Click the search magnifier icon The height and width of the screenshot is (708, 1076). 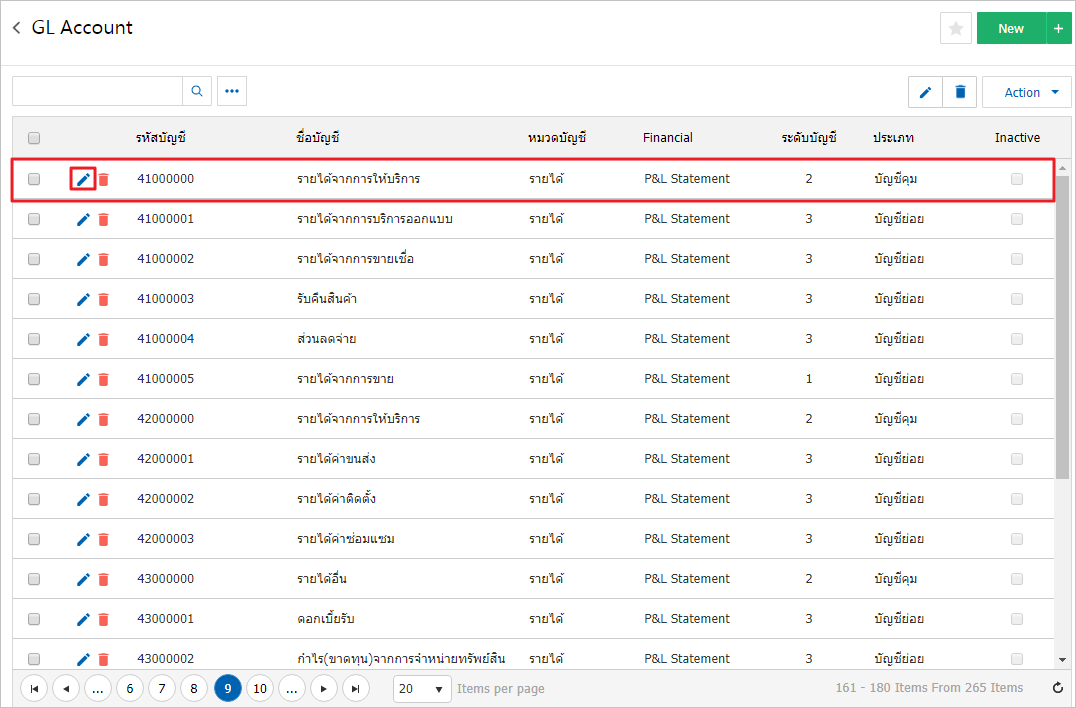tap(197, 91)
